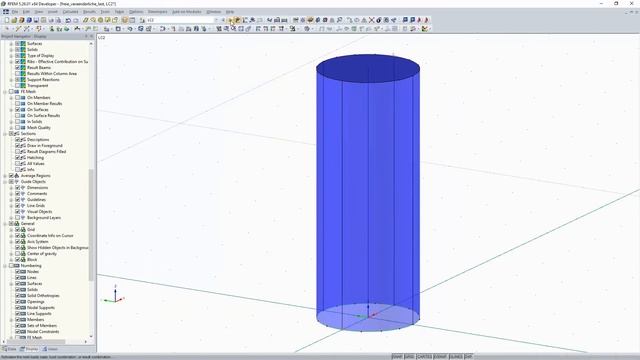Toggle DXF in the status bar
Screen dimensions: 640x360
point(468,357)
